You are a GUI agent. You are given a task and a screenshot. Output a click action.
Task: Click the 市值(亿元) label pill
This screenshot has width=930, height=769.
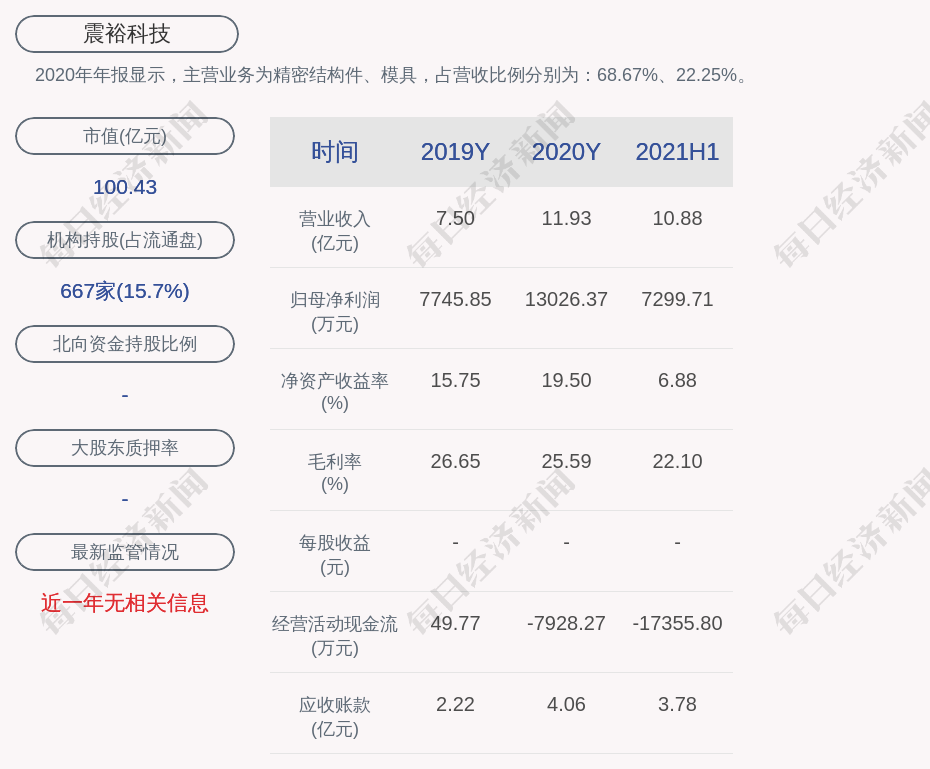click(125, 136)
